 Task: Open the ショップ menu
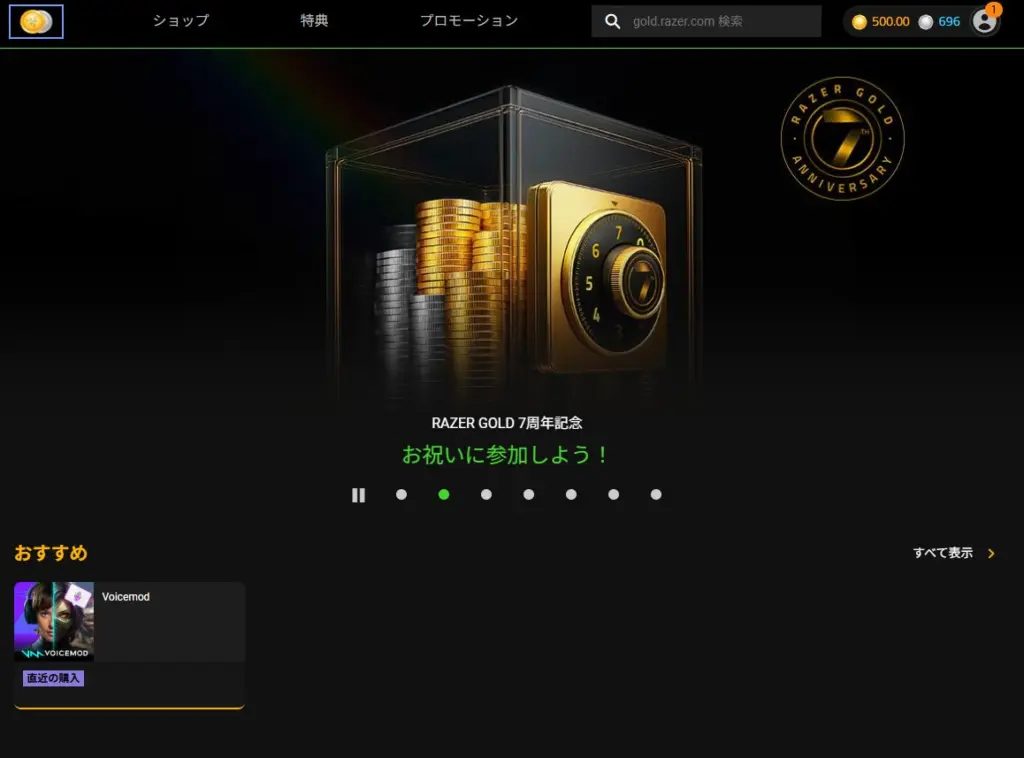pos(181,21)
